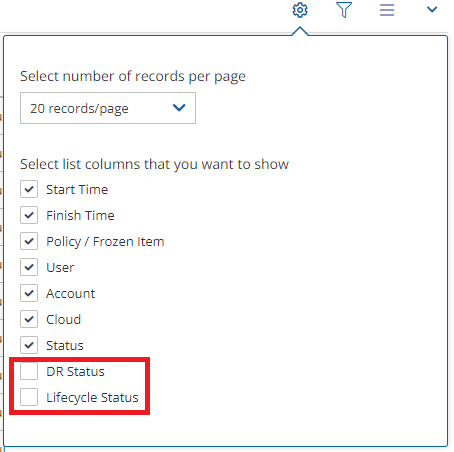Open the gear settings icon

point(300,10)
